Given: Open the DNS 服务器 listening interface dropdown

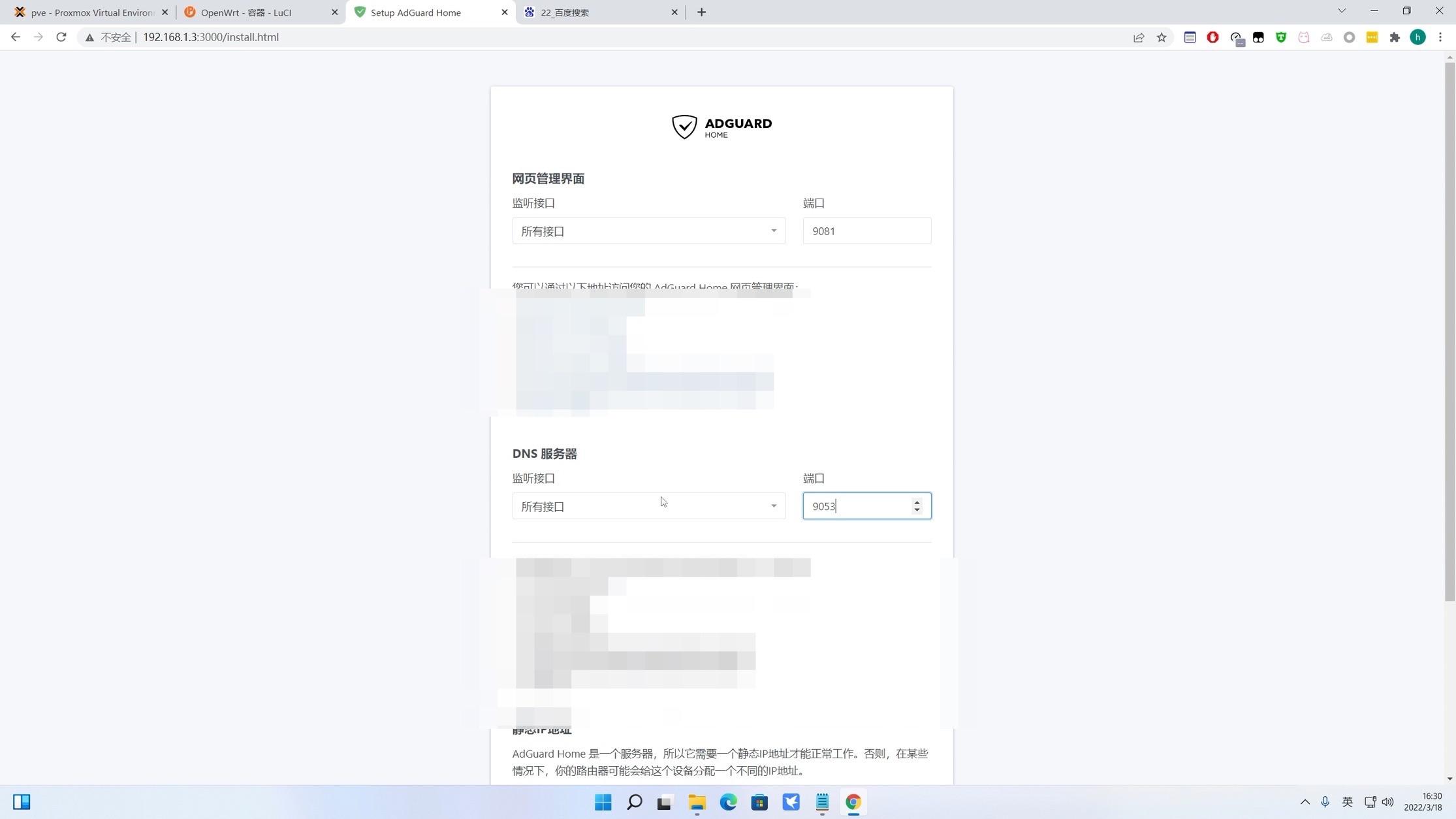Looking at the screenshot, I should (648, 506).
